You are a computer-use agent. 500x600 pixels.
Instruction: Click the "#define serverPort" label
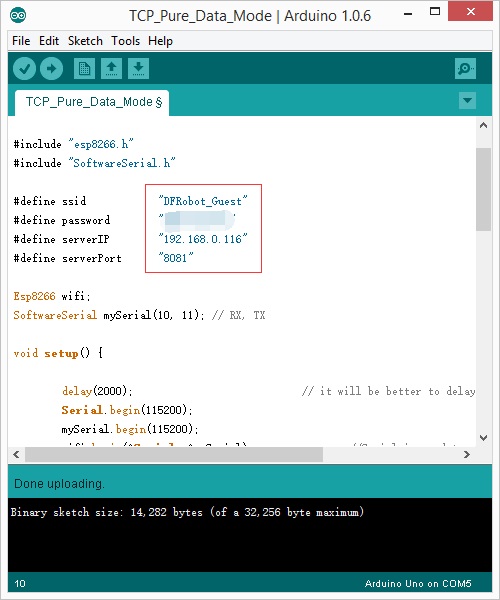(67, 258)
